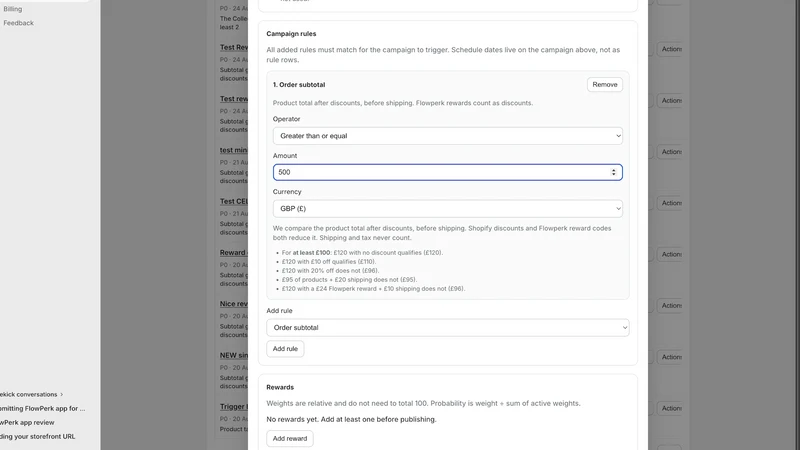Click Actions button for NEW sin row
The height and width of the screenshot is (450, 800).
pyautogui.click(x=670, y=357)
